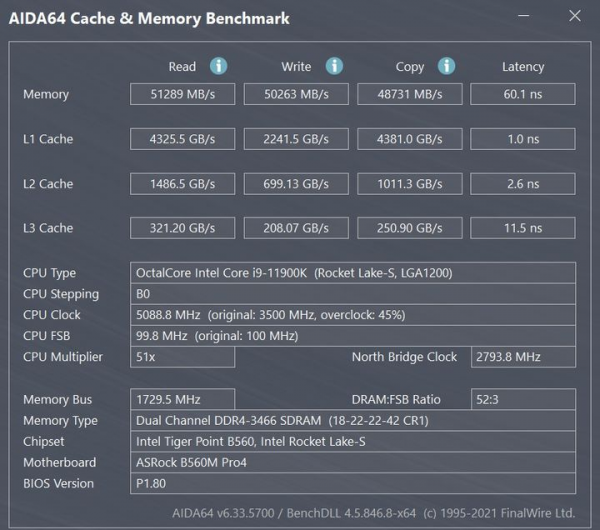Click the L3 Cache Copy 250.90 GB/s box
The image size is (600, 530).
409,228
